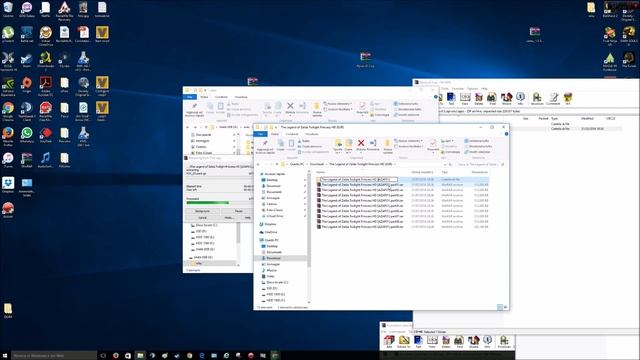Click the Download breadcrumb in the address bar
Image resolution: width=640 pixels, height=360 pixels.
click(316, 164)
